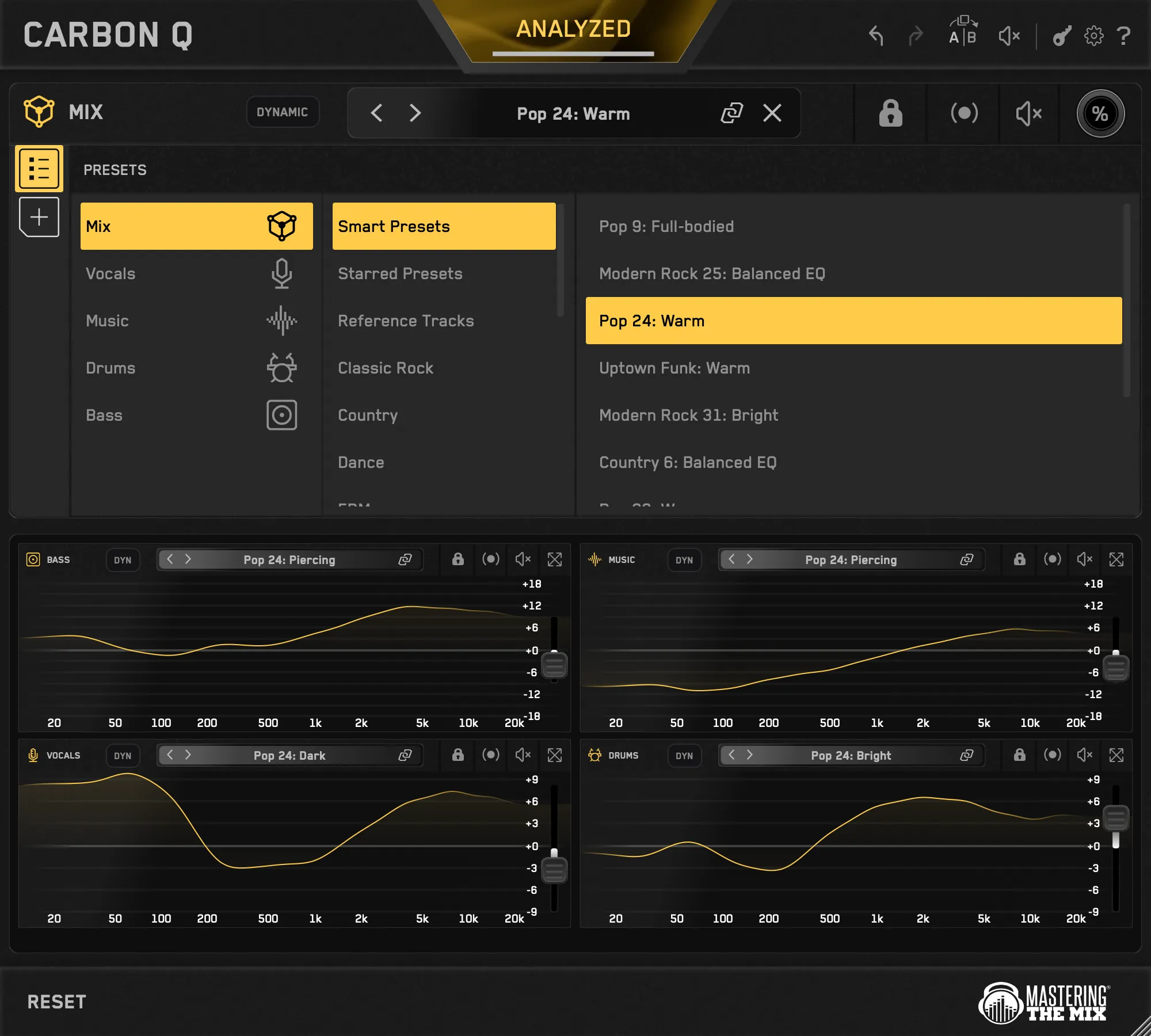Toggle the MIX lock
Image resolution: width=1151 pixels, height=1036 pixels.
click(x=890, y=113)
